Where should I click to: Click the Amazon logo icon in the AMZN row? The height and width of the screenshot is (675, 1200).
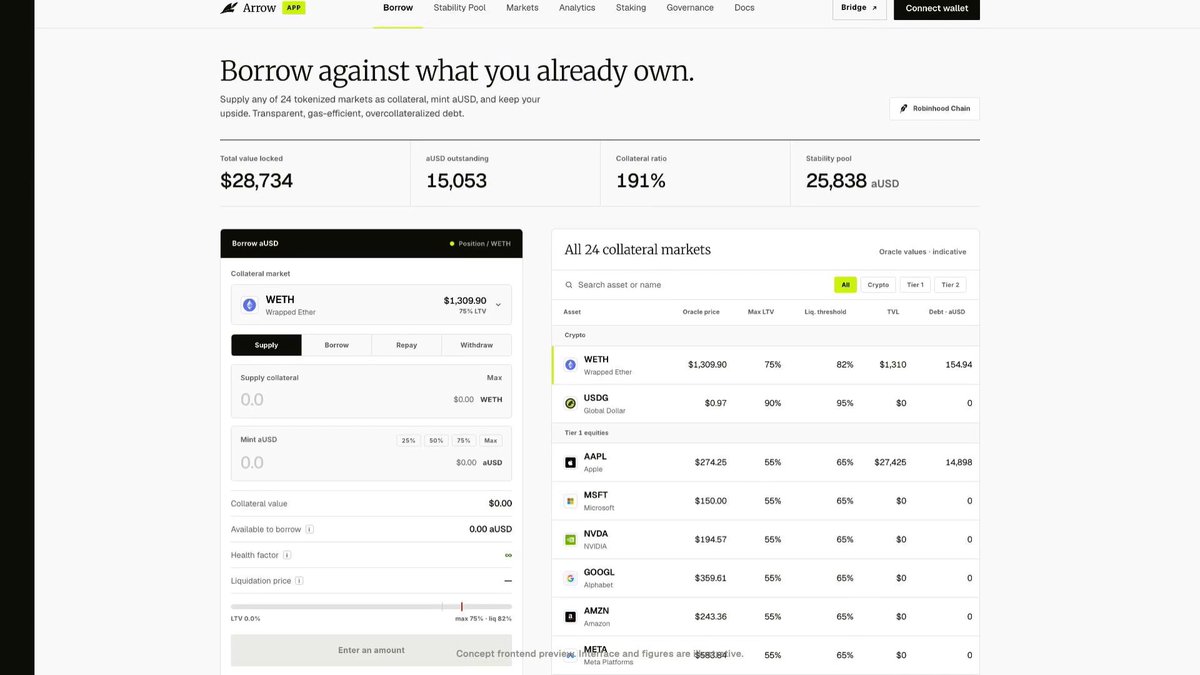(x=570, y=617)
